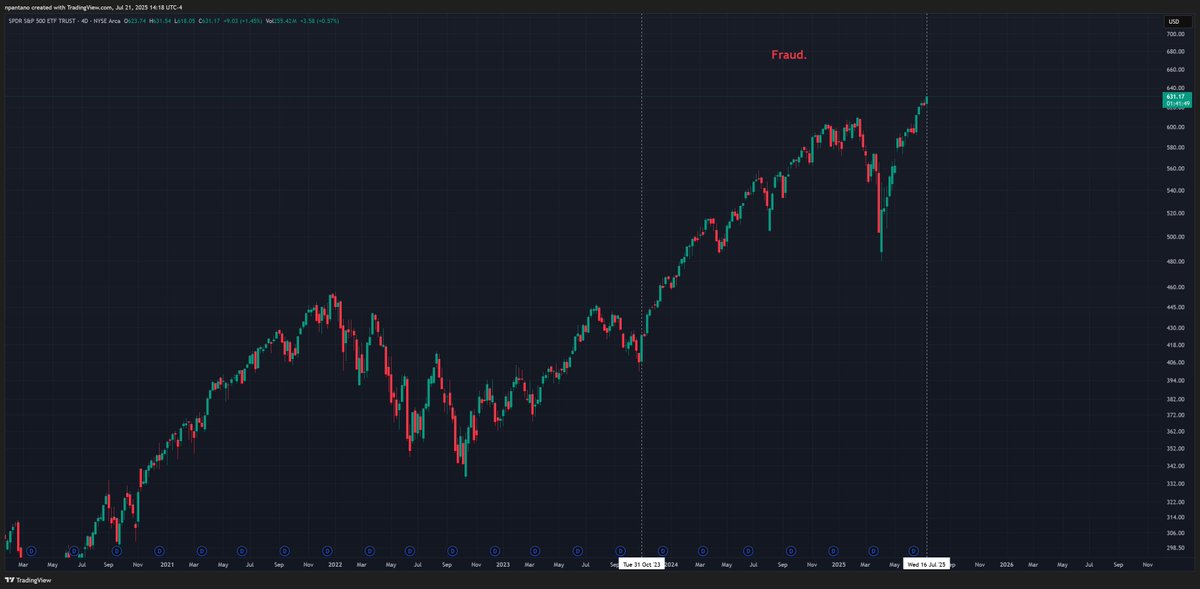The width and height of the screenshot is (1200, 589).
Task: Open the dividend marker nearest the 2021 label
Action: pyautogui.click(x=159, y=550)
